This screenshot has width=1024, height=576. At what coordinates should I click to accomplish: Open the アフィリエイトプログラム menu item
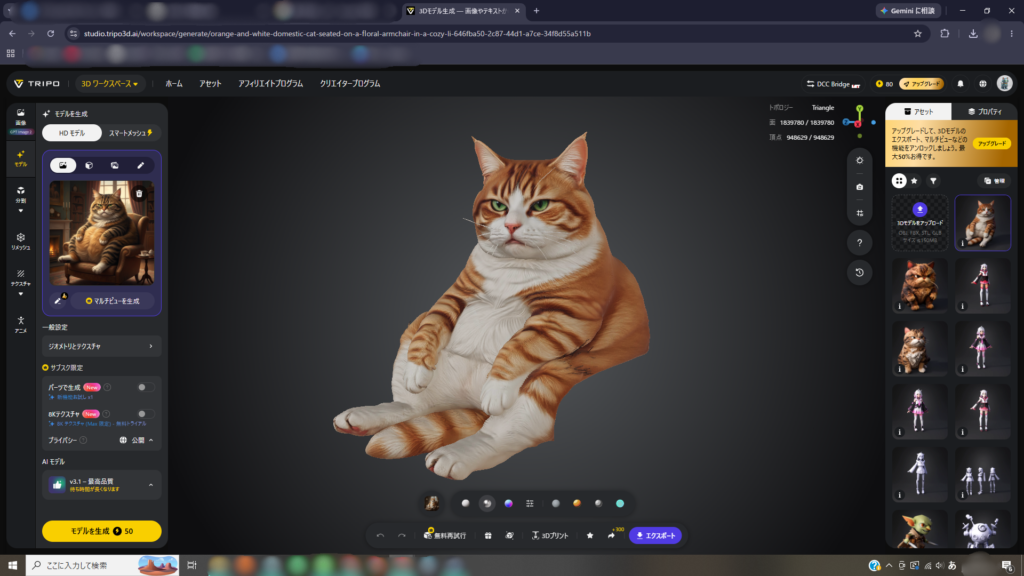click(270, 84)
